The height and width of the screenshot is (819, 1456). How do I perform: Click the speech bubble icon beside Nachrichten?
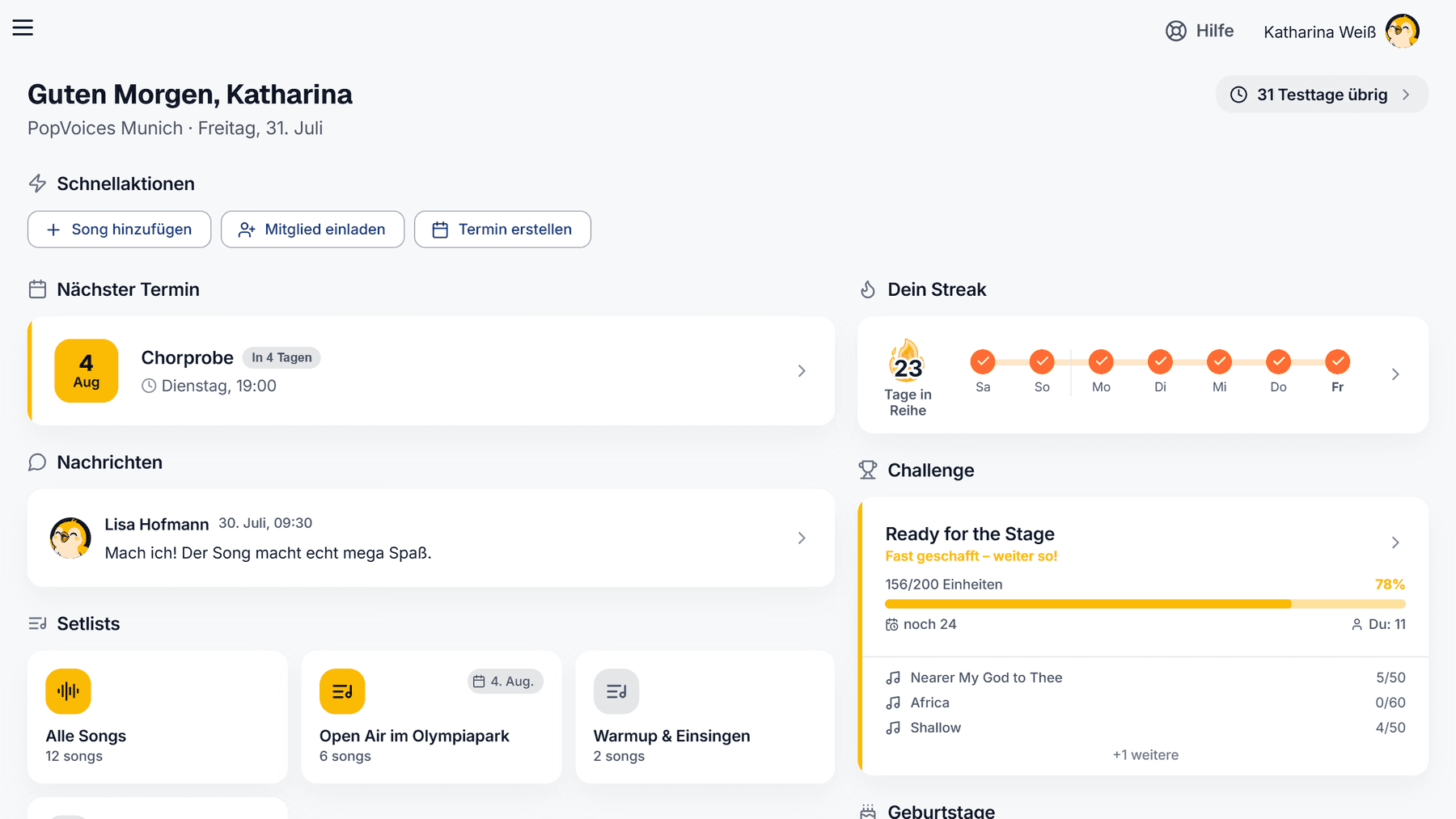coord(37,462)
